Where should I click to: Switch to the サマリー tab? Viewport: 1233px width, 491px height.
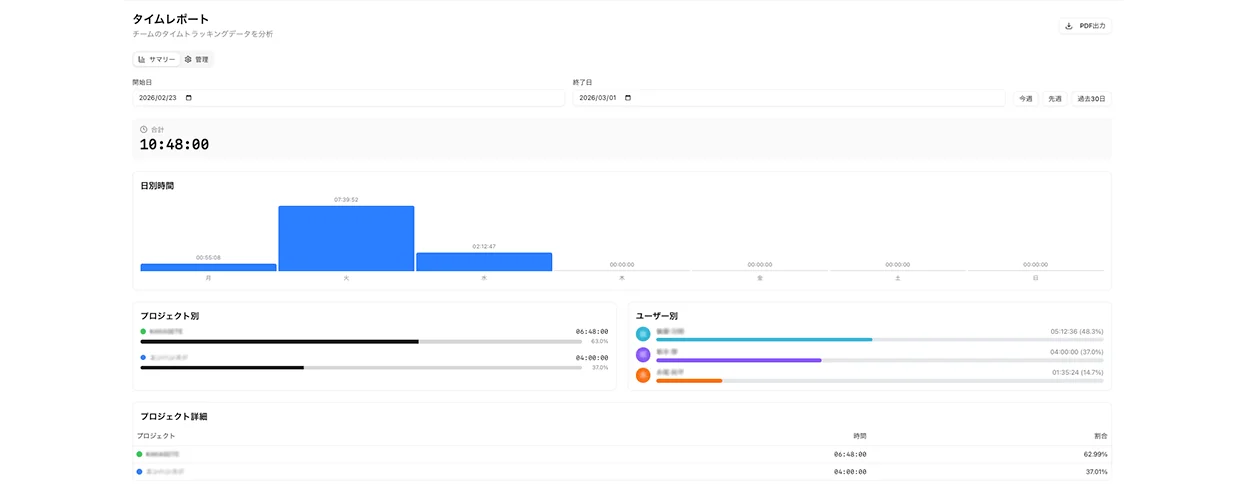coord(156,59)
